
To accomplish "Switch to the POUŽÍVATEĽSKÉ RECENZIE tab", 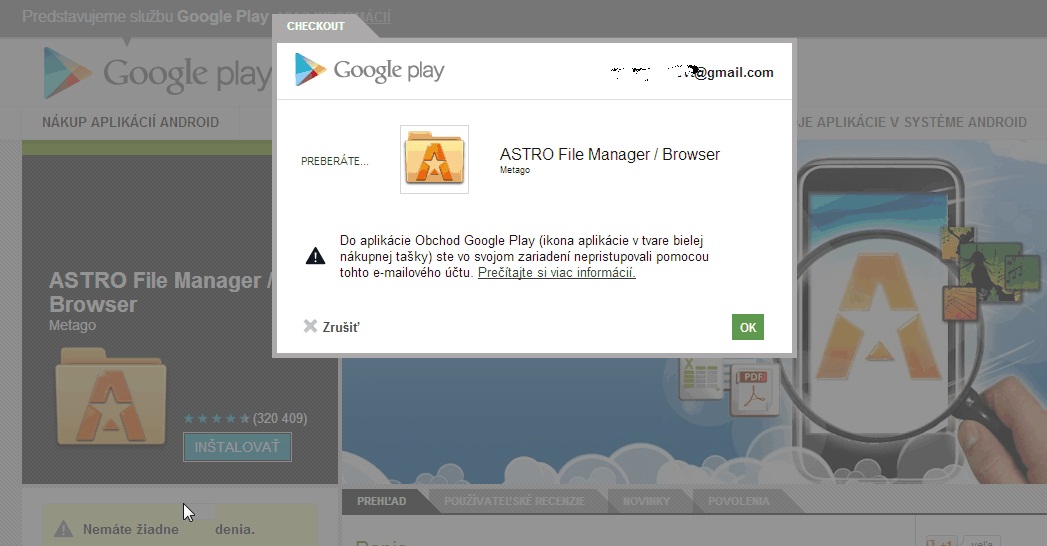I will pos(514,501).
